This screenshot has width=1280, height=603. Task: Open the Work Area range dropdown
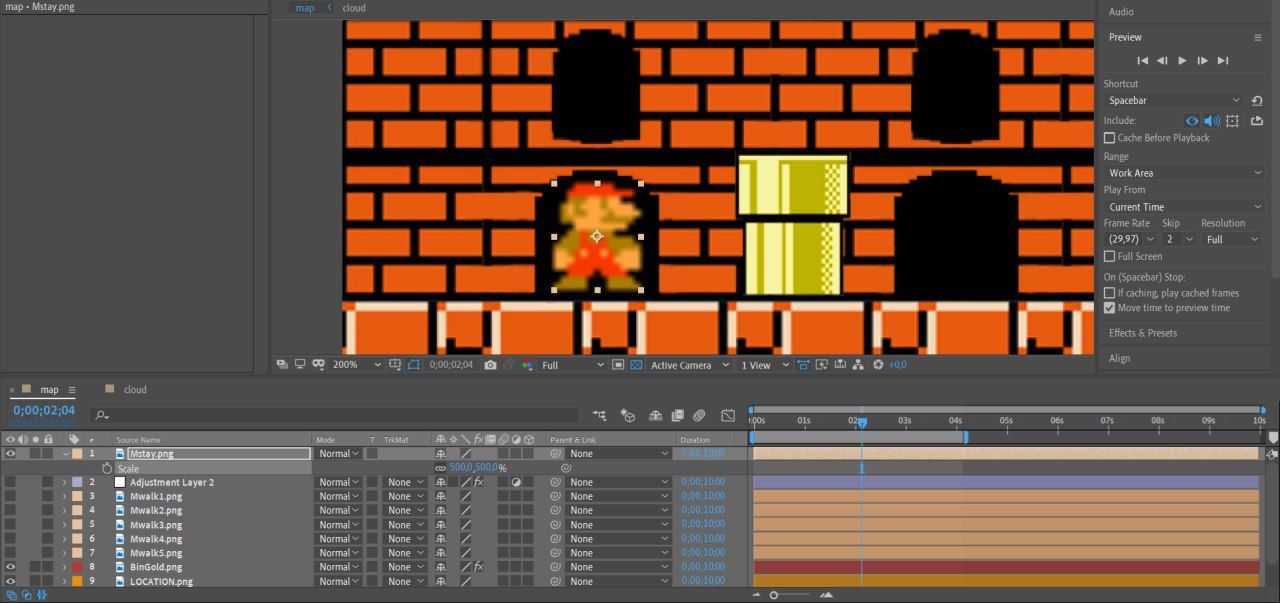[1184, 173]
